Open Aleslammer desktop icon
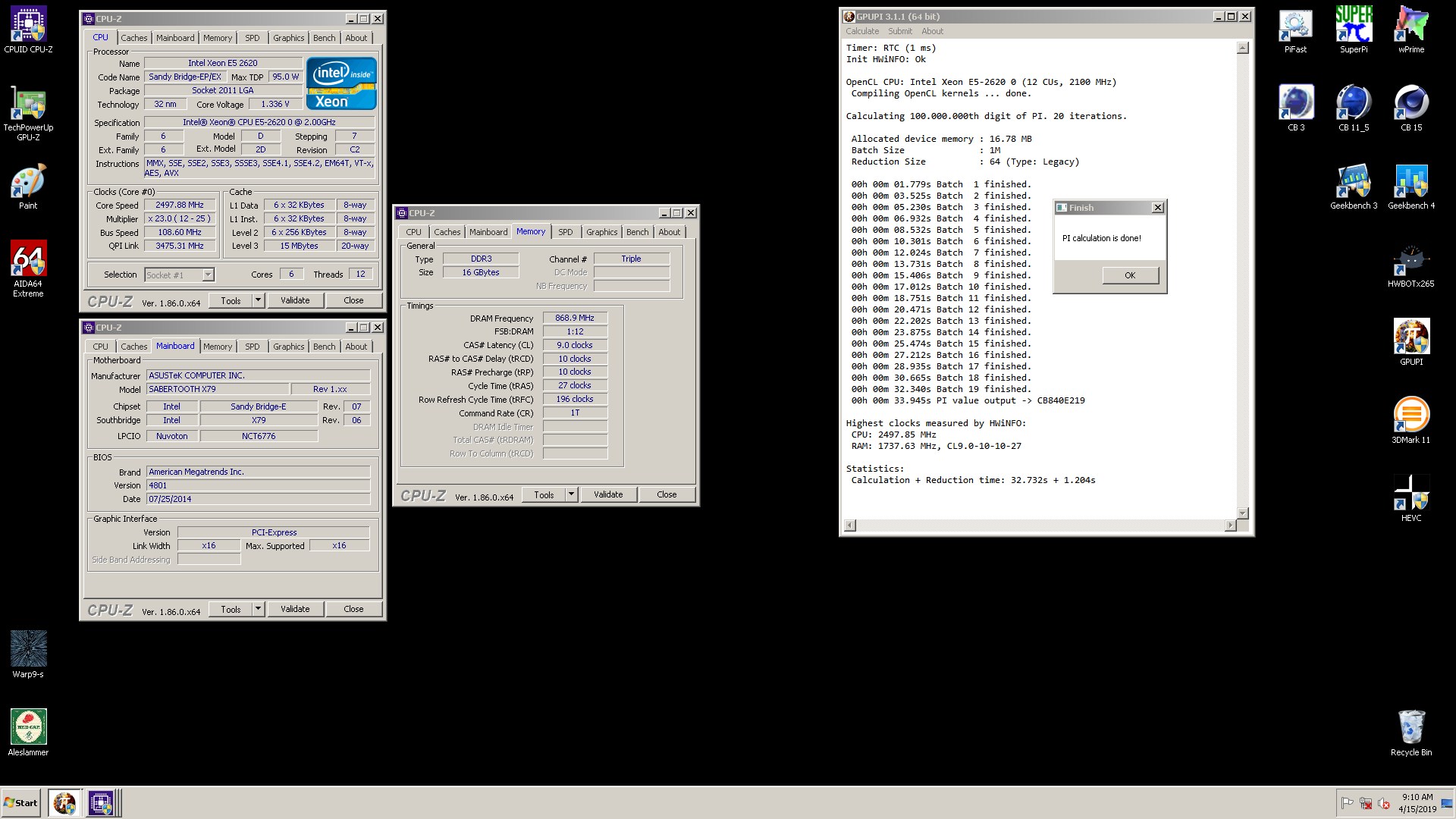The image size is (1456, 819). coord(28,733)
